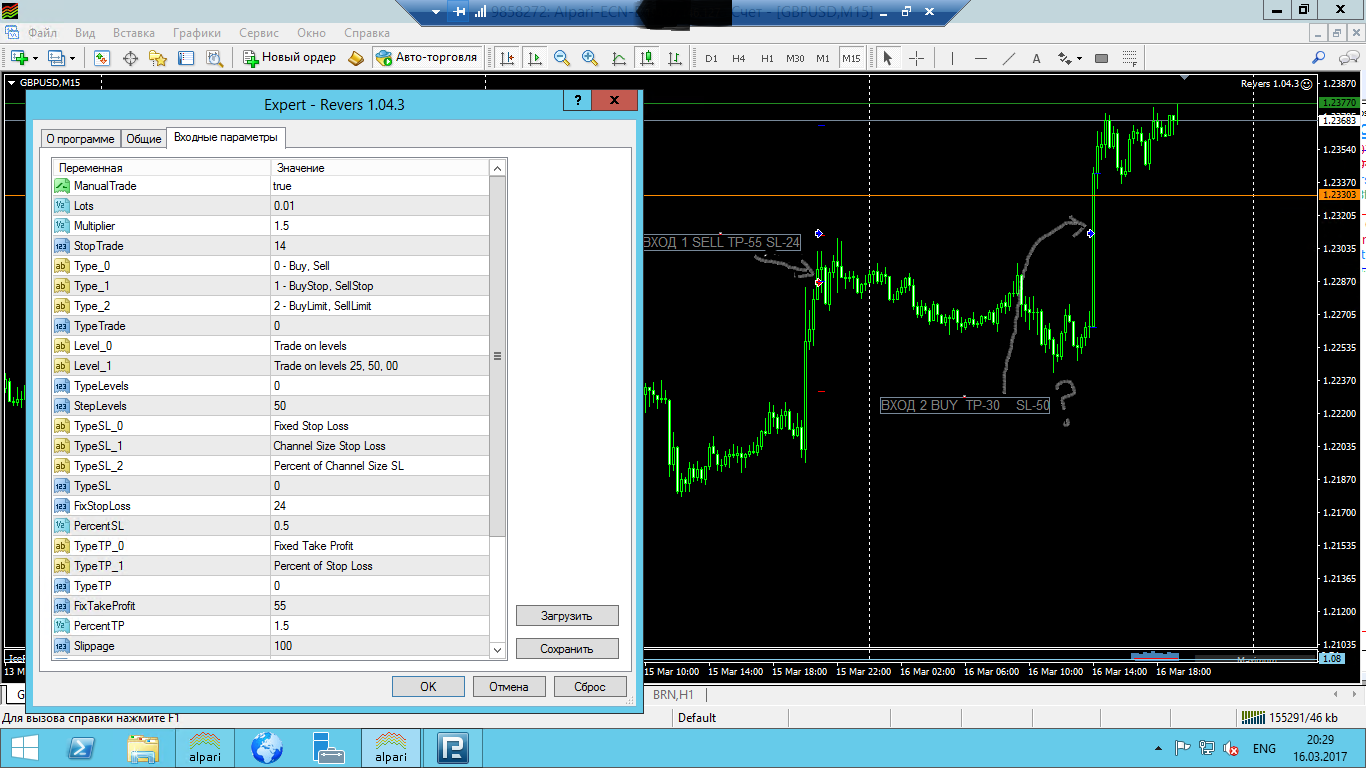The height and width of the screenshot is (768, 1366).
Task: Open the Strategy Tester magnifier icon
Action: coord(214,58)
